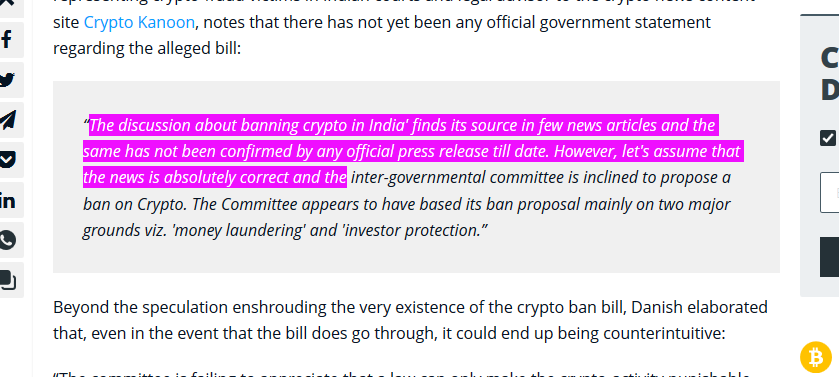Share via the WhatsApp phone icon
The image size is (839, 377).
[7, 240]
